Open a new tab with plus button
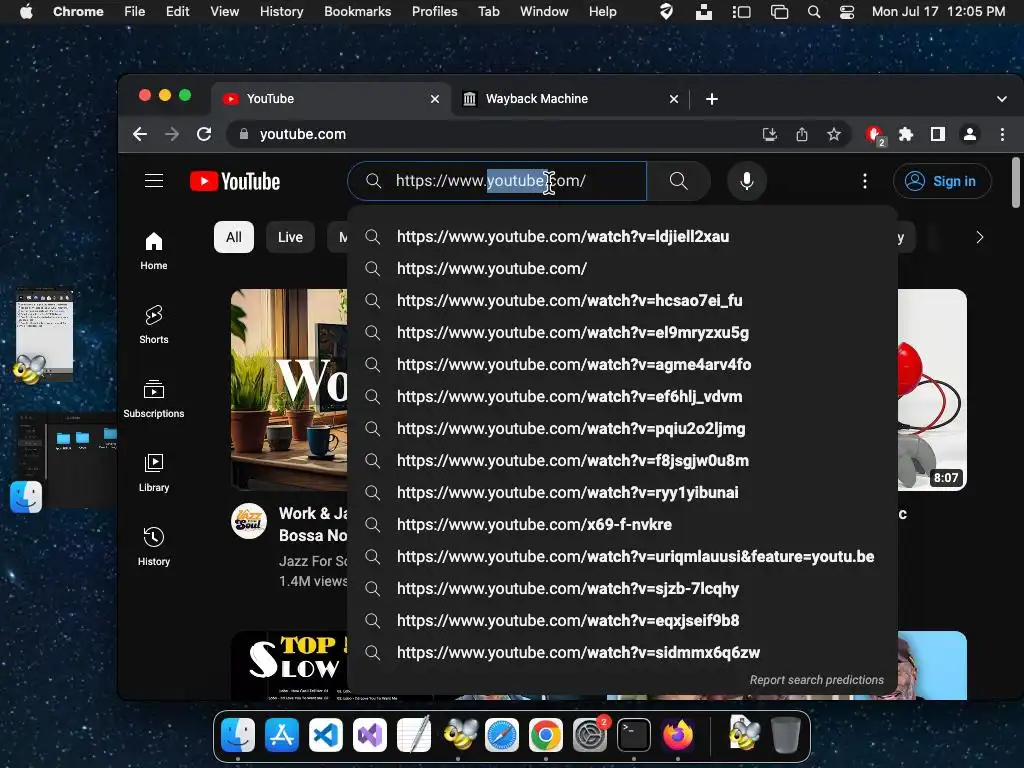 tap(712, 99)
